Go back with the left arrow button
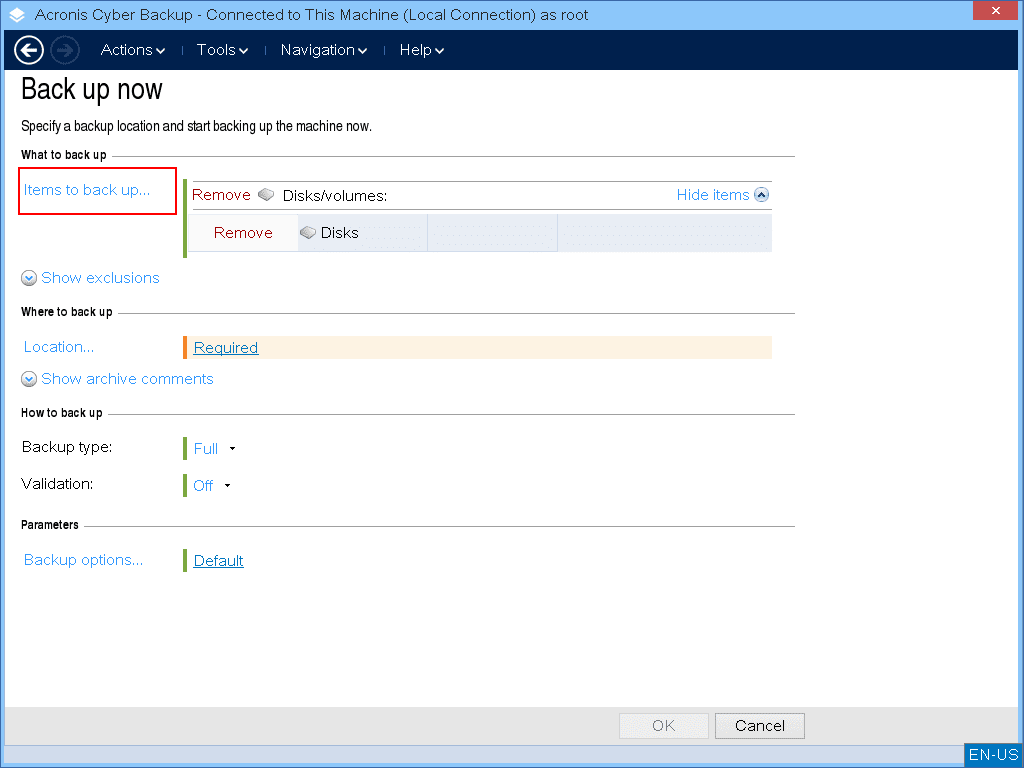The image size is (1024, 768). point(29,50)
